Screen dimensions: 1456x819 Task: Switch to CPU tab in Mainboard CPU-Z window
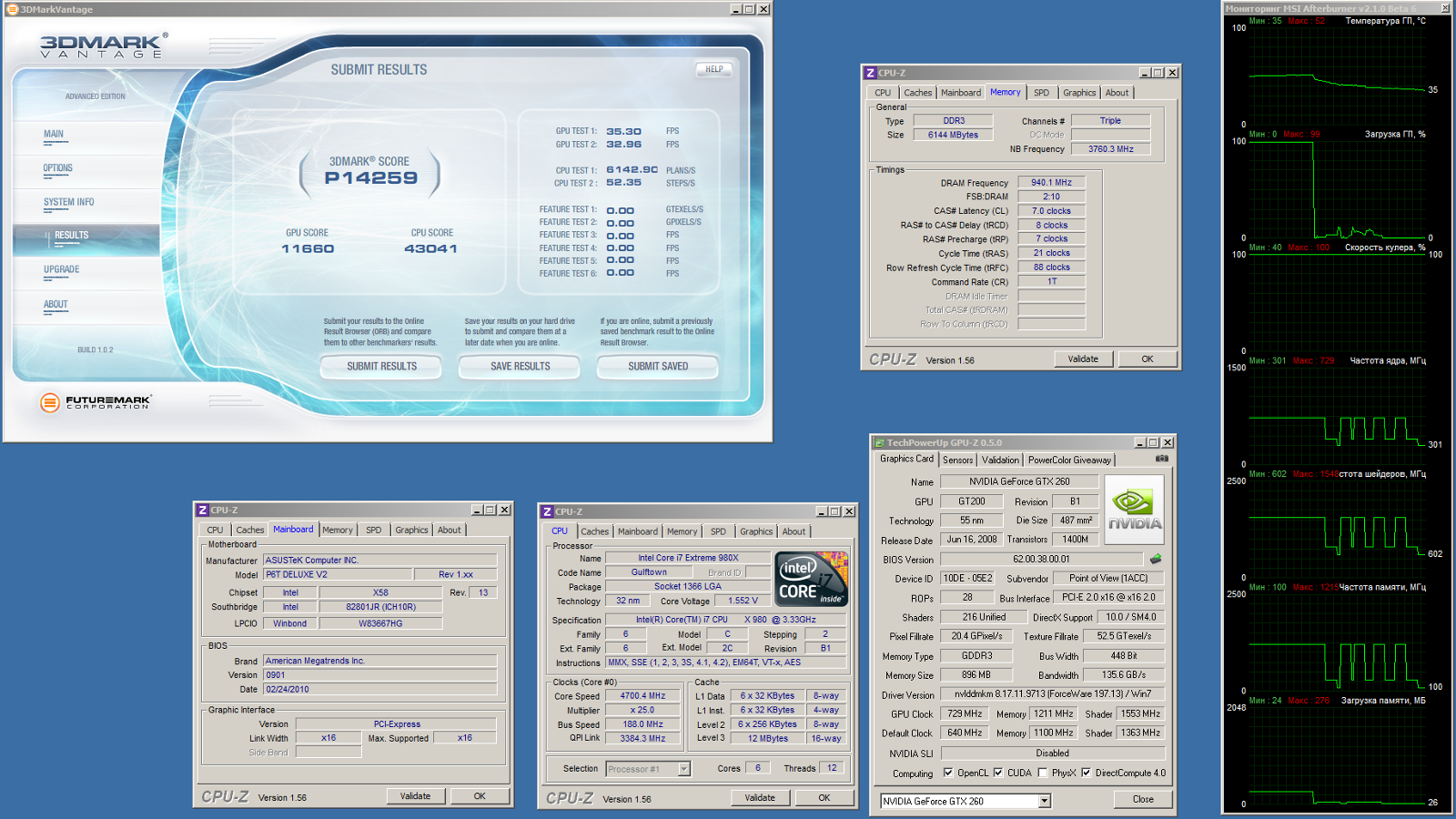215,530
